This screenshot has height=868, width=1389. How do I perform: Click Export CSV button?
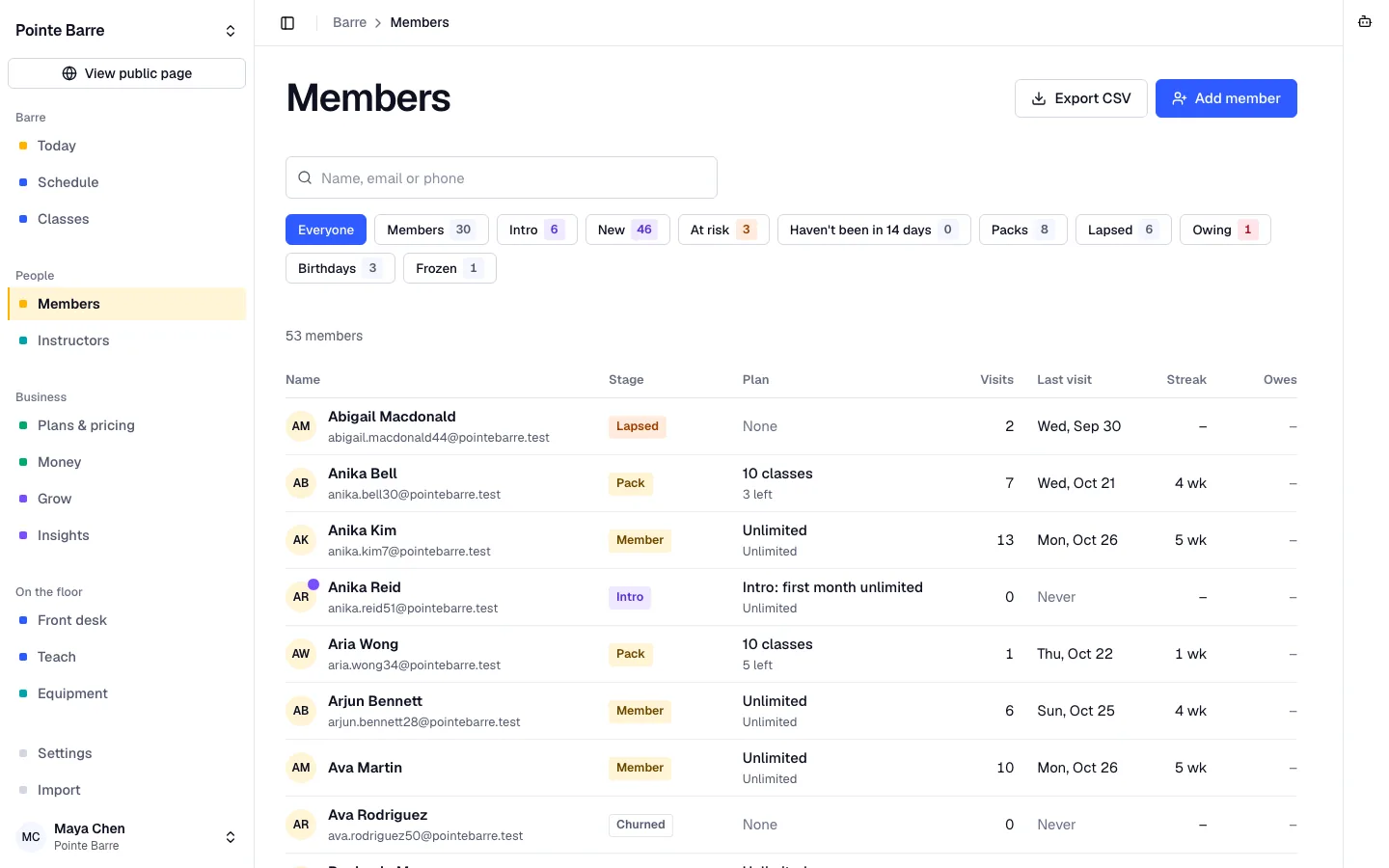pyautogui.click(x=1081, y=98)
